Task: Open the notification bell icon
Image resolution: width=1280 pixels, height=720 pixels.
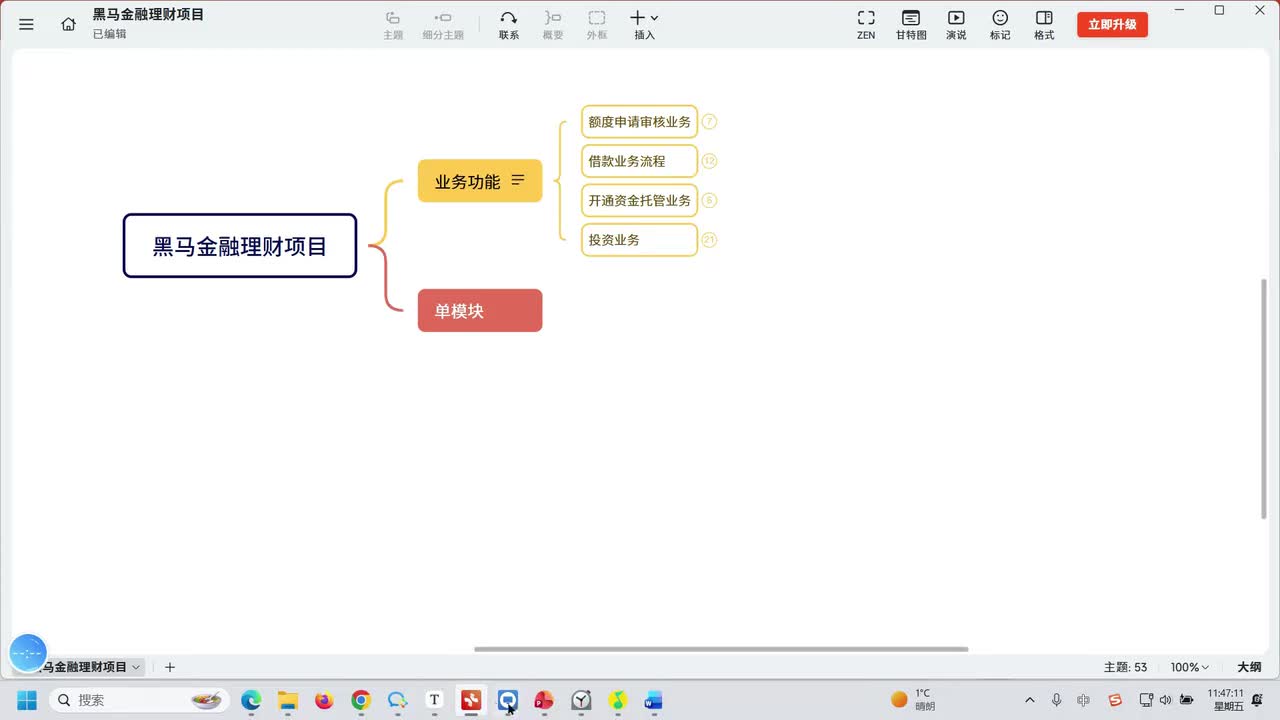Action: click(x=1258, y=700)
